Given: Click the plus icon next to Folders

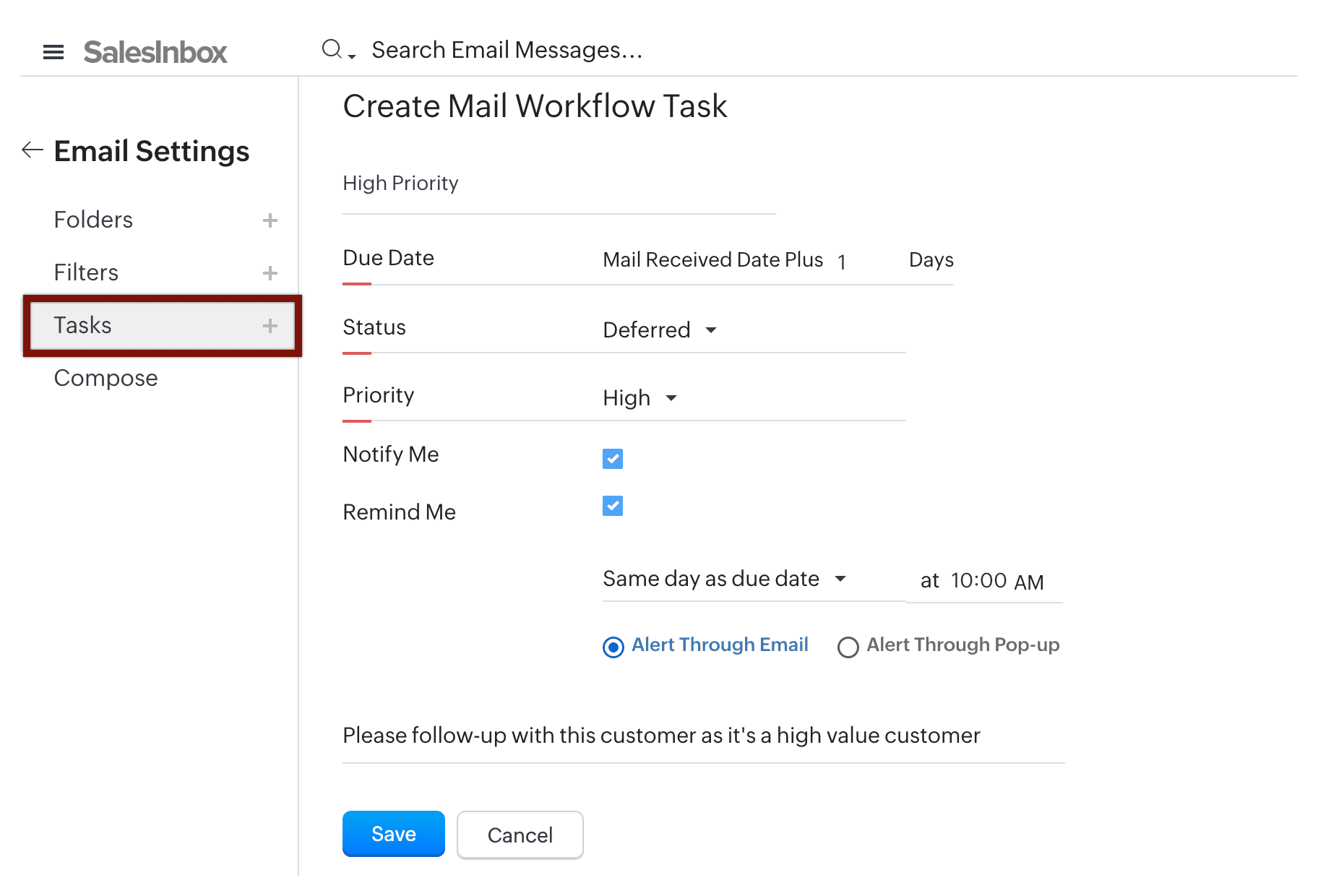Looking at the screenshot, I should tap(270, 220).
